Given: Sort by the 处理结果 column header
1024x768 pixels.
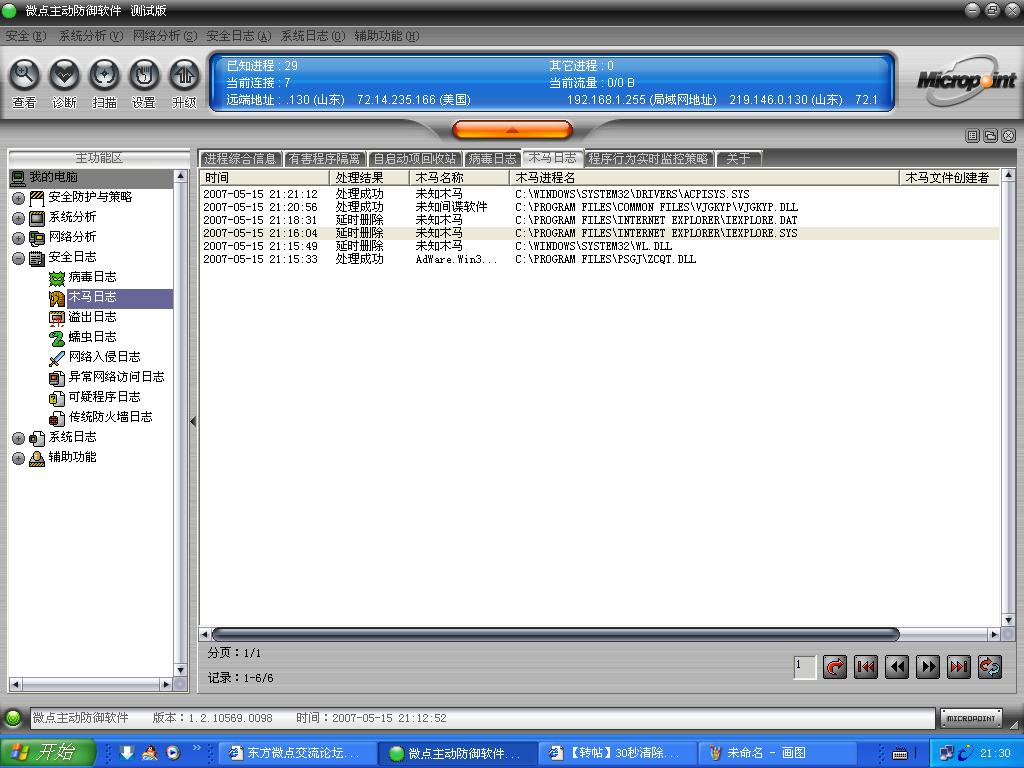Looking at the screenshot, I should [370, 178].
